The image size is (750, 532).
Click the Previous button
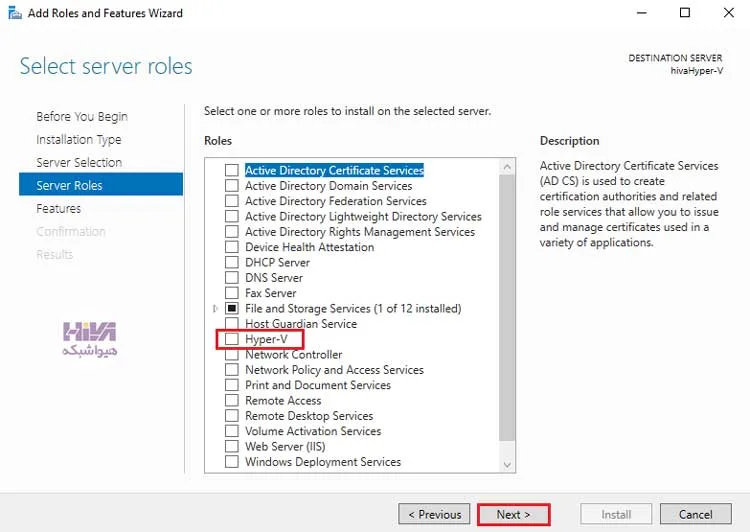434,515
